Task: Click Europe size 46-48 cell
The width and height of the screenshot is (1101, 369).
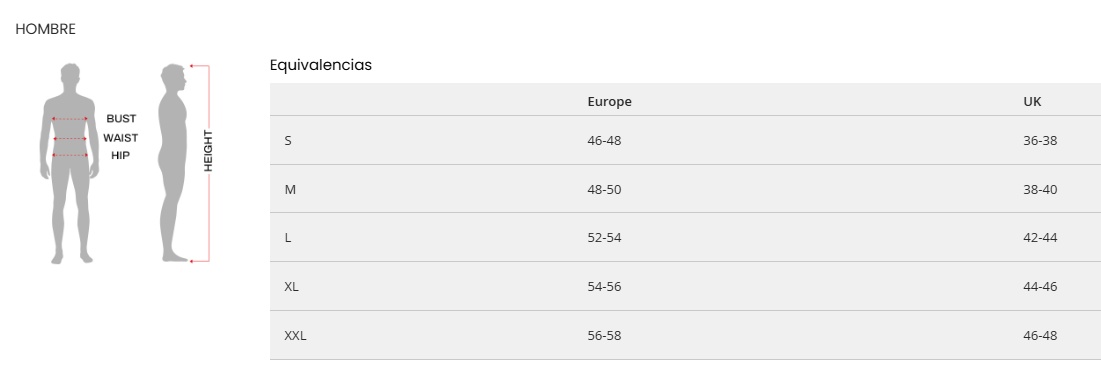Action: [x=605, y=140]
